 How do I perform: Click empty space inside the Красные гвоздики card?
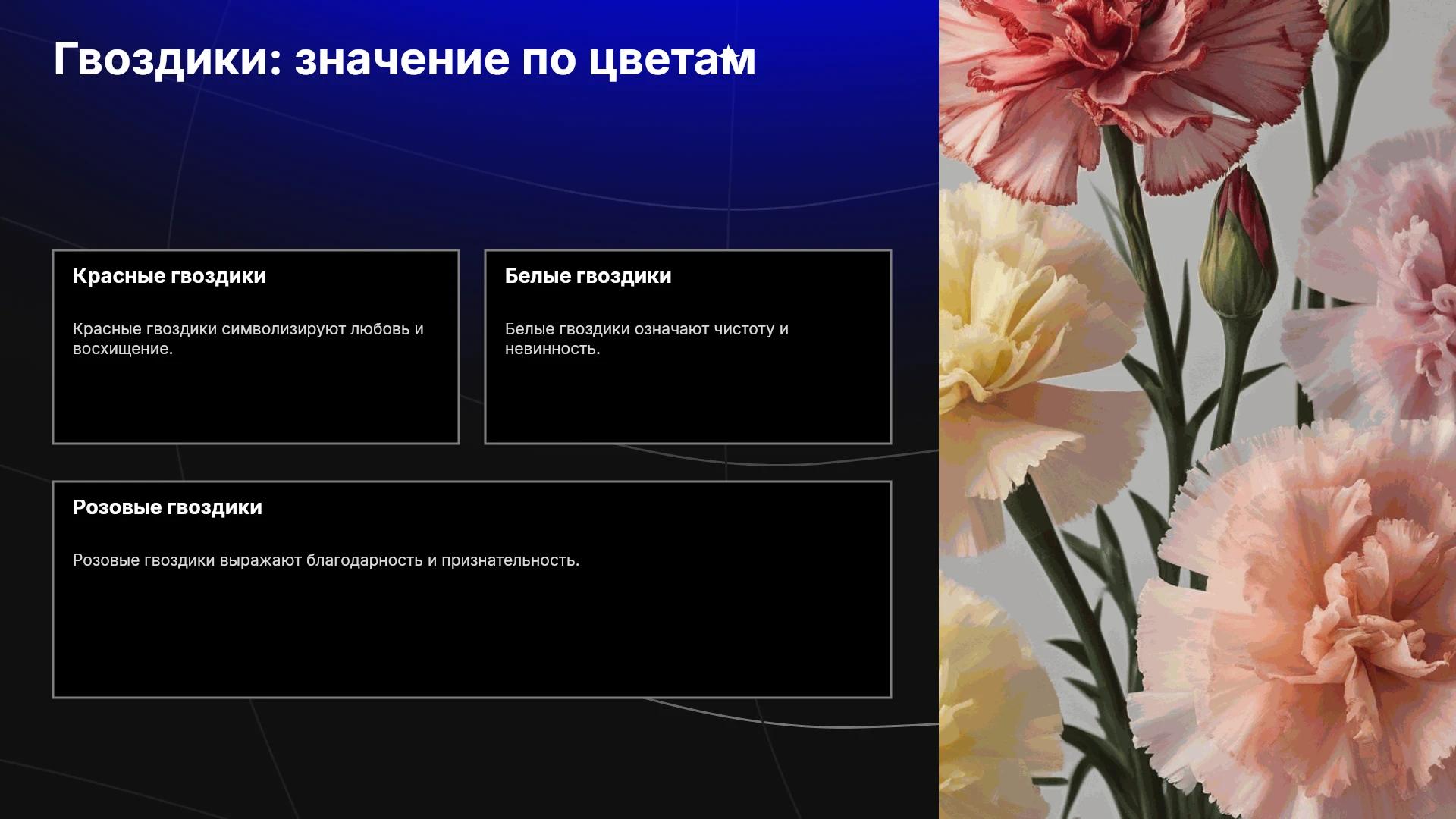coord(256,402)
